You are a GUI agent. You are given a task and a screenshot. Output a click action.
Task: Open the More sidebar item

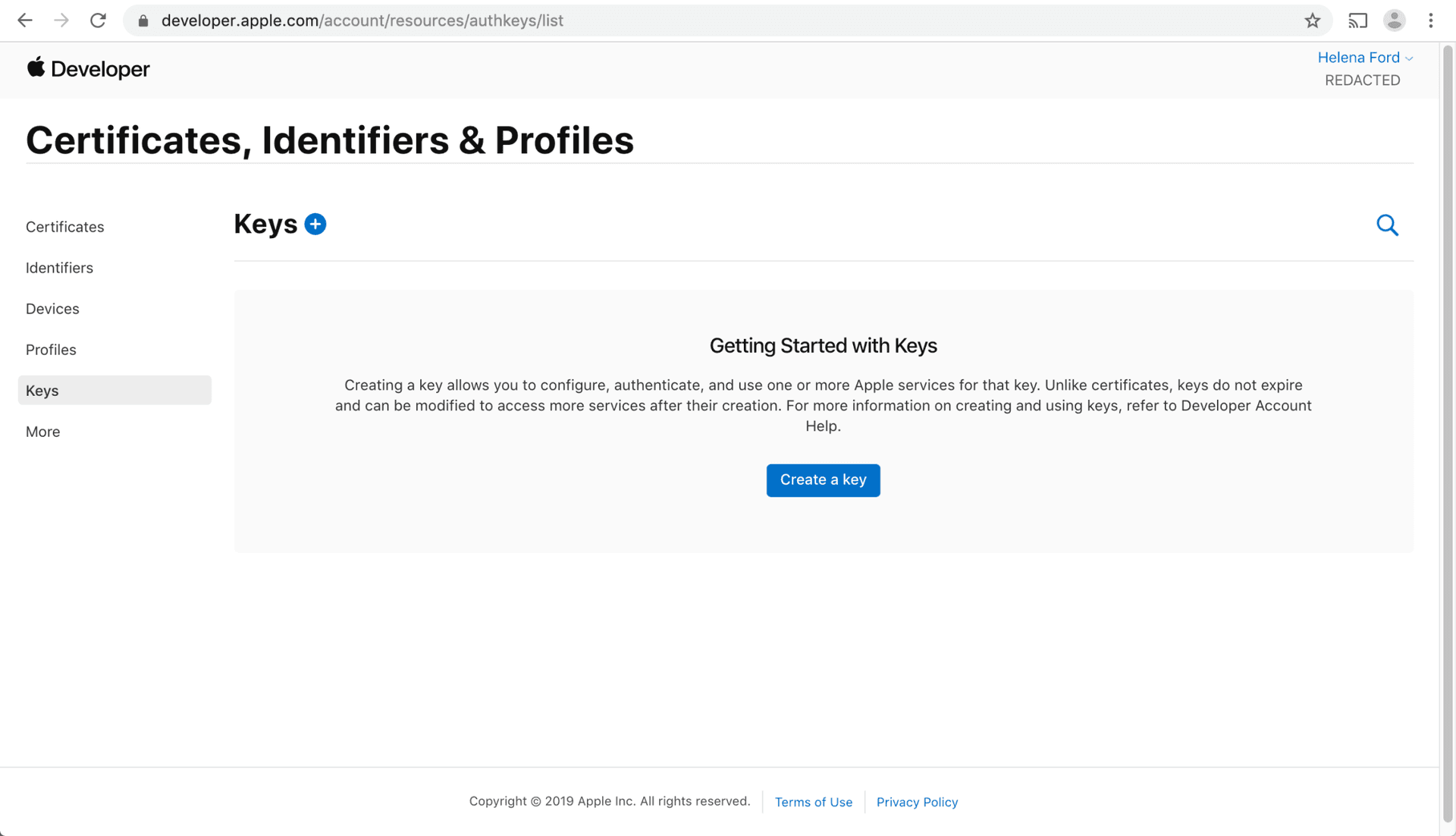42,432
